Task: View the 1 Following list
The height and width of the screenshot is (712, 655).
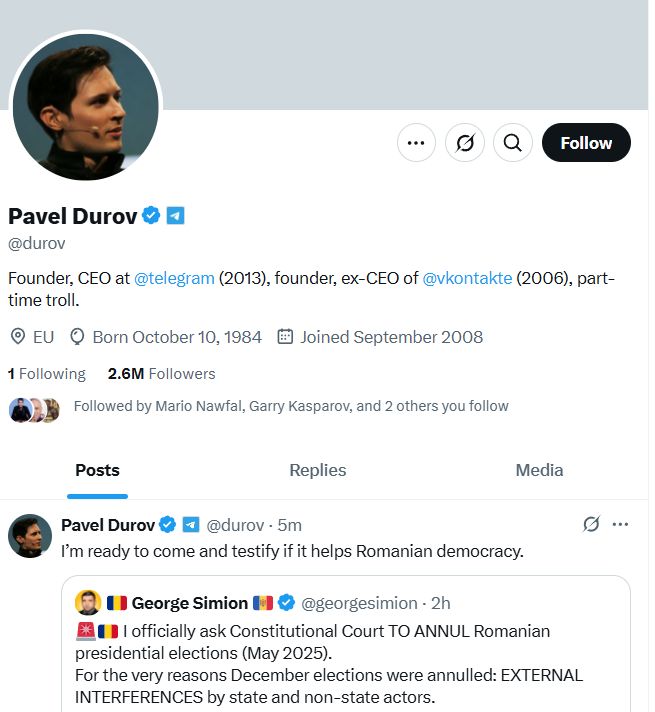Action: (x=47, y=374)
